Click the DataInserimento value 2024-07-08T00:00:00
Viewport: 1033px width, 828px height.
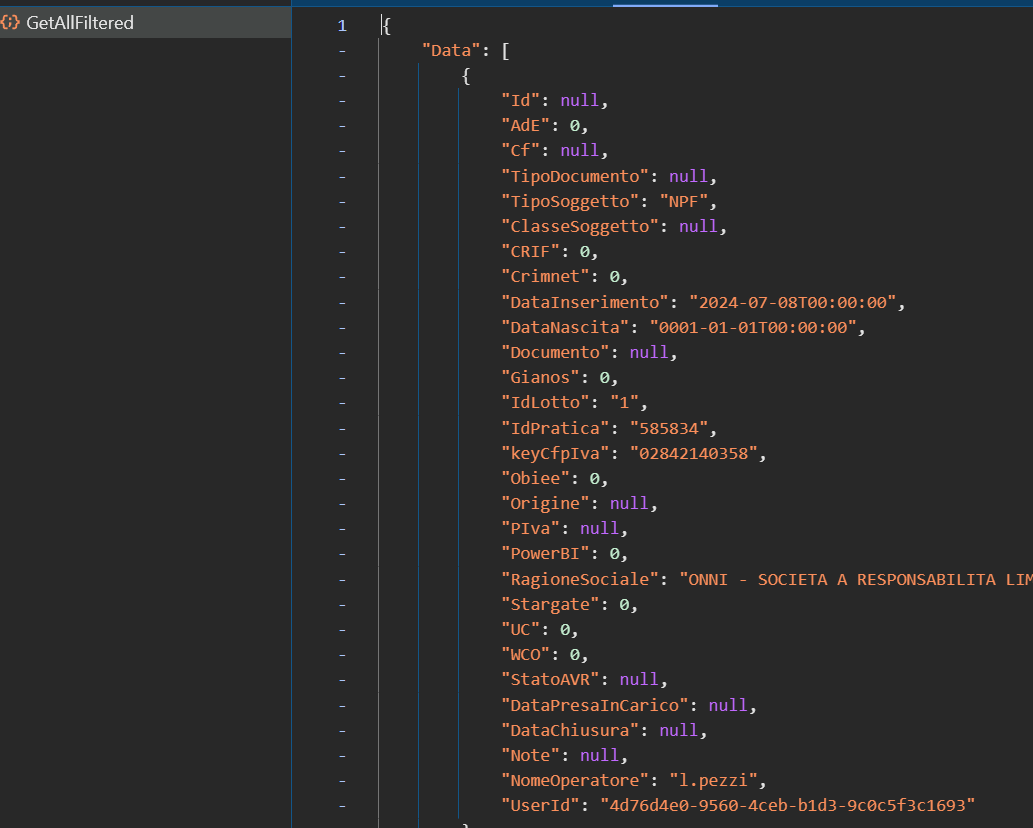pyautogui.click(x=792, y=302)
